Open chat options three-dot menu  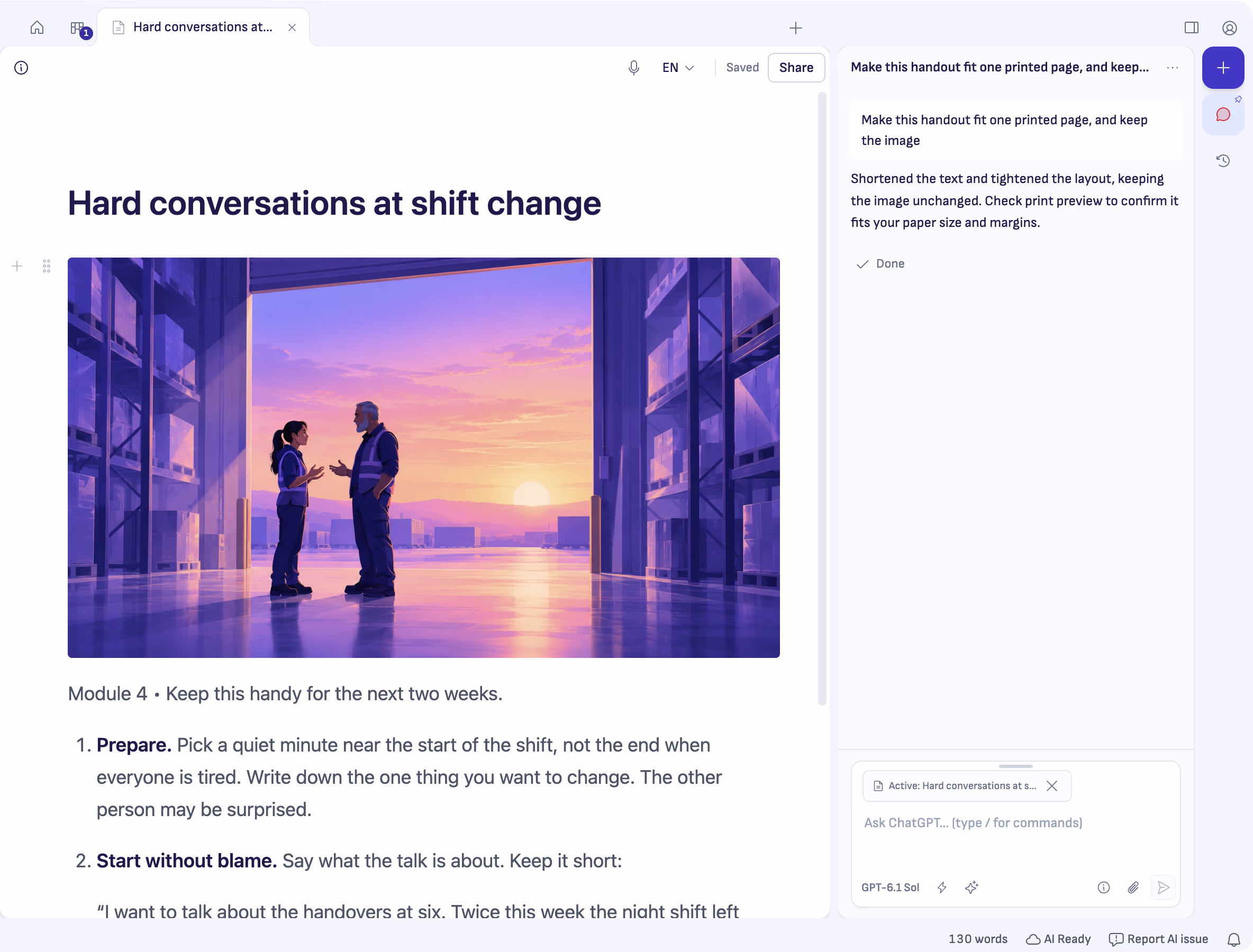(1173, 68)
